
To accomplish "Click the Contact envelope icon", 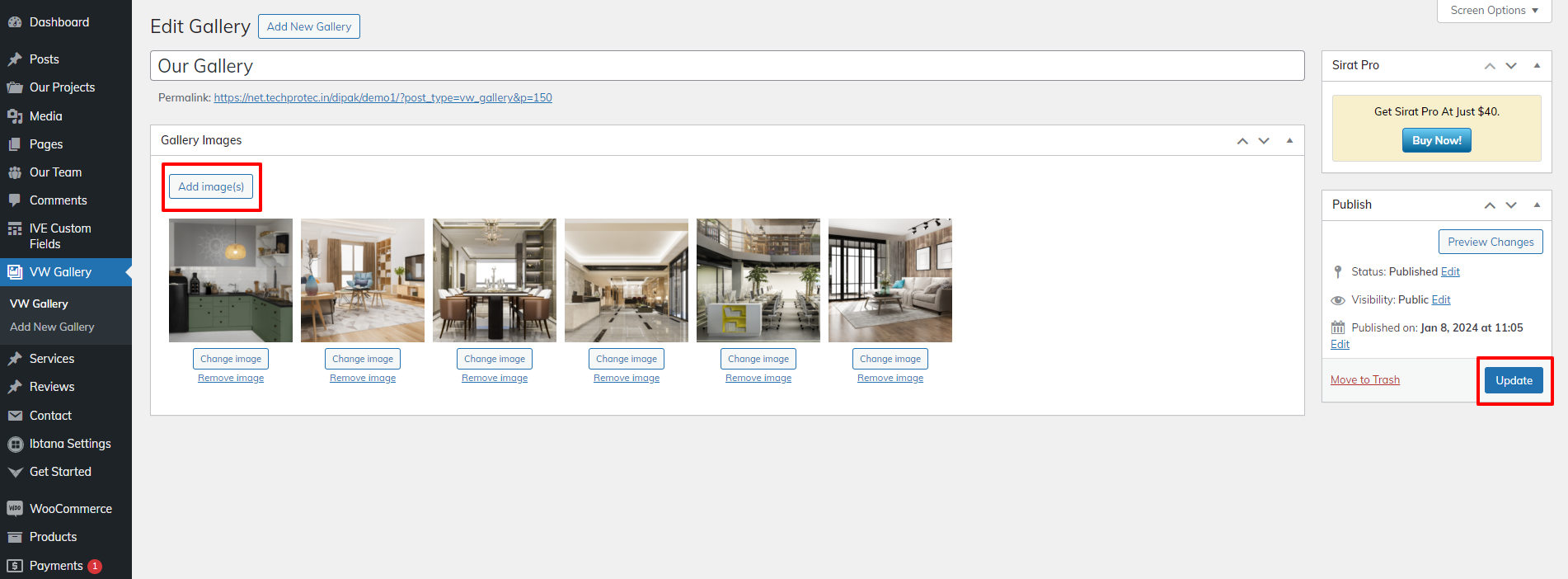I will [15, 416].
